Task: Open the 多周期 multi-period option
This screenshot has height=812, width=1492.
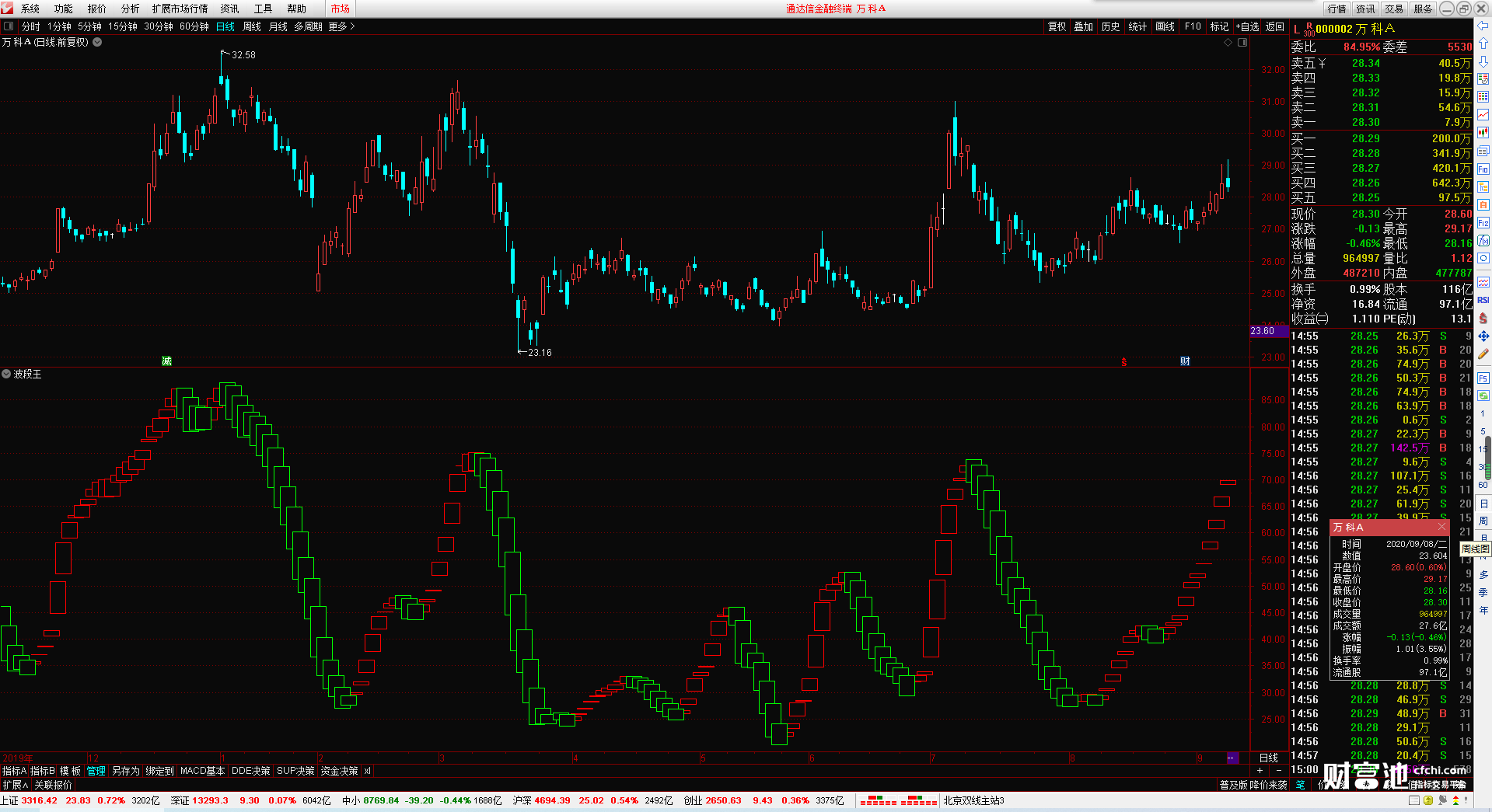Action: pyautogui.click(x=308, y=26)
